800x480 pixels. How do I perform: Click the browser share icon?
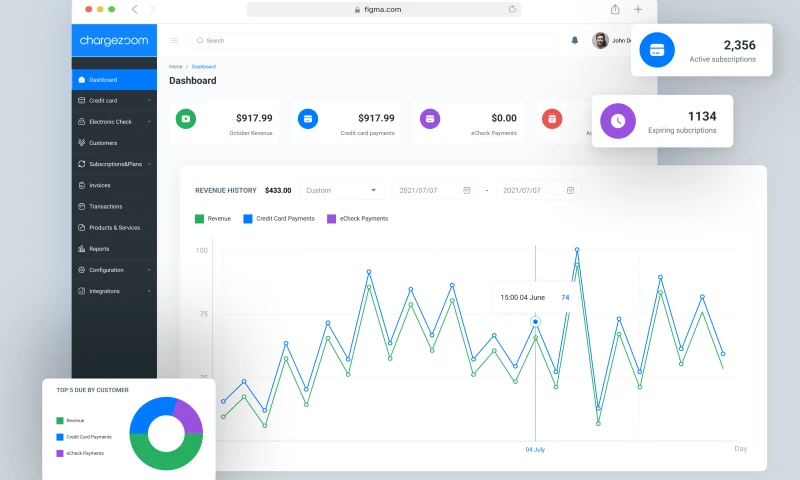tap(615, 9)
